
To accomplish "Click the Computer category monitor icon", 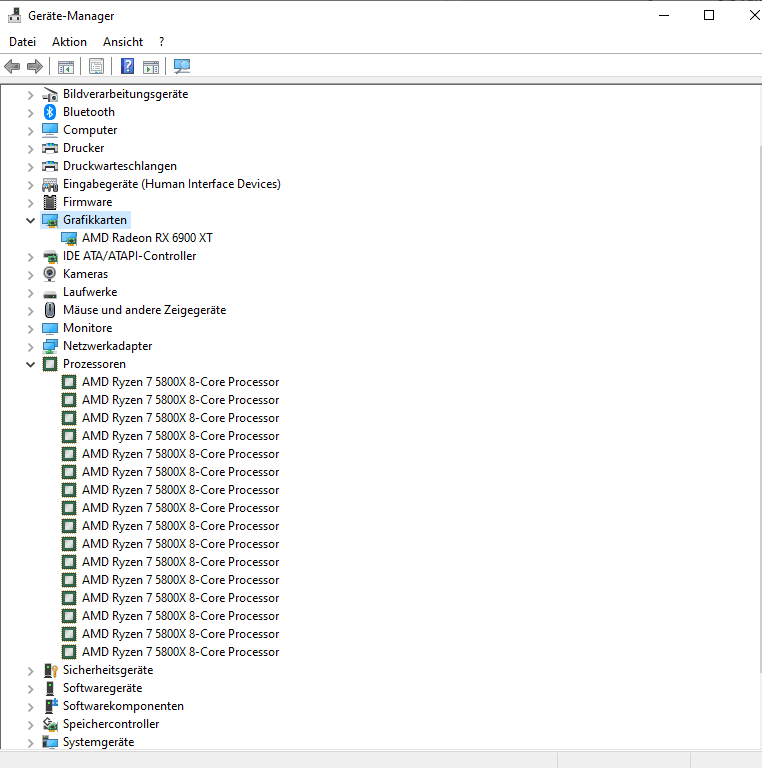I will [x=49, y=130].
